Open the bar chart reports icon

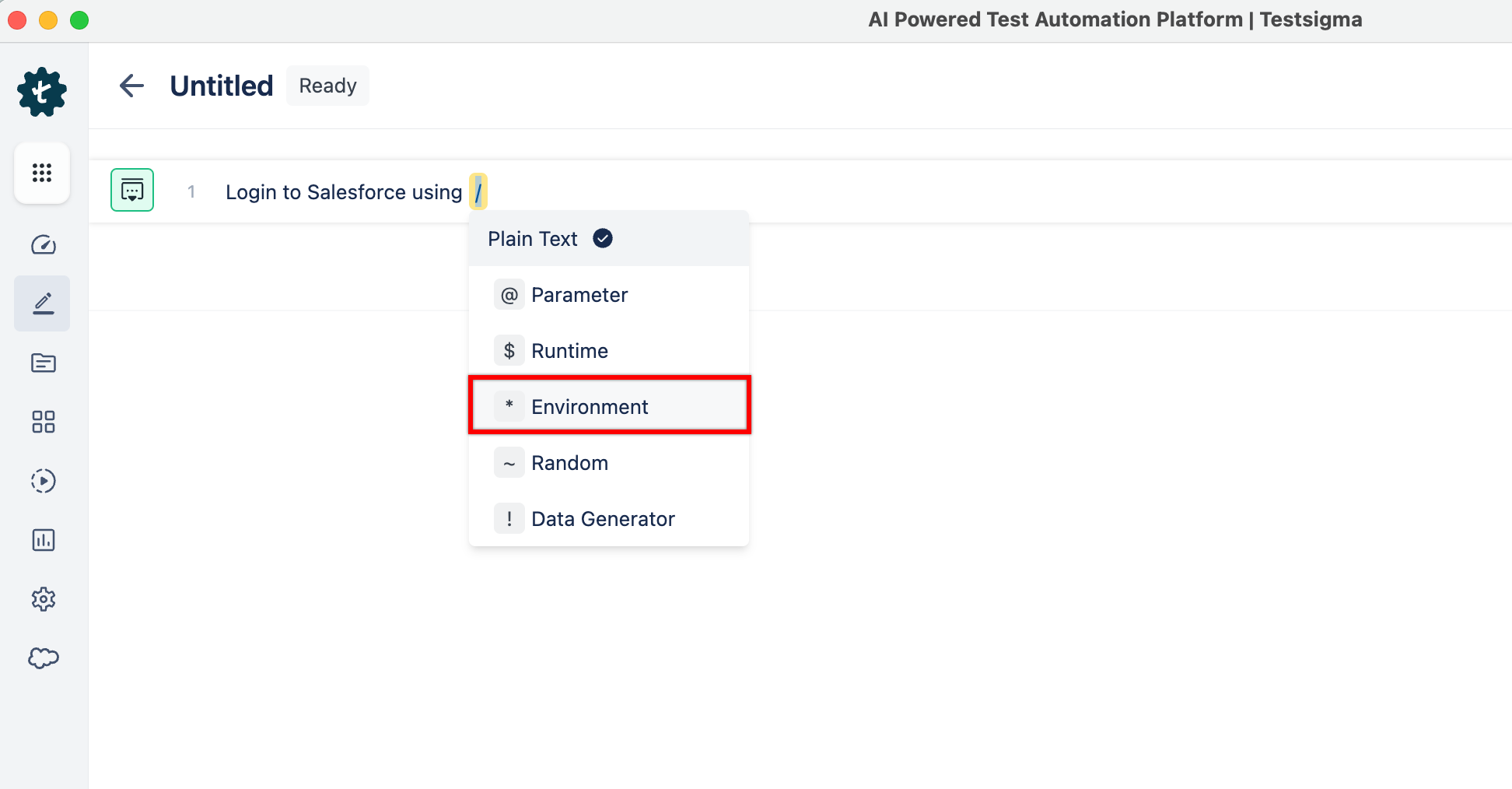pos(44,540)
